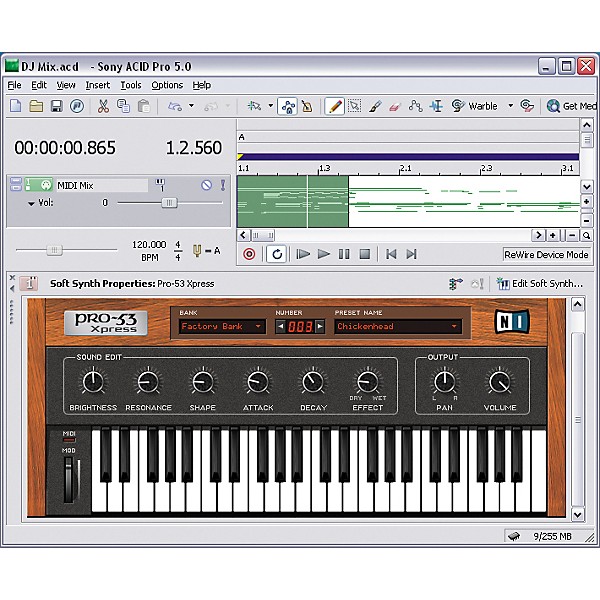Click the timeline horizontal scrollbar thumb

click(263, 235)
